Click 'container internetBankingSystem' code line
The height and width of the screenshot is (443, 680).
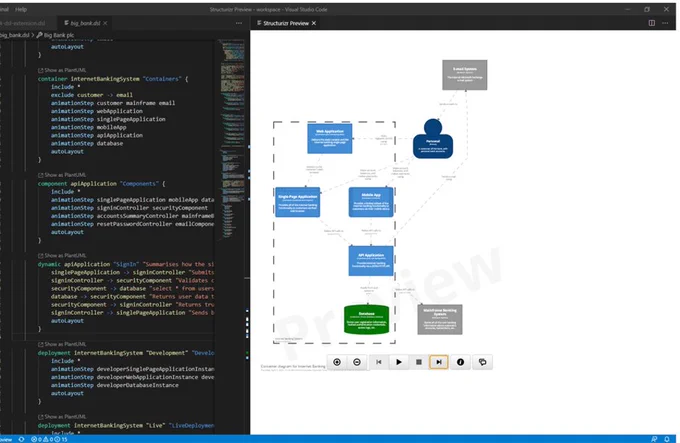click(x=113, y=79)
